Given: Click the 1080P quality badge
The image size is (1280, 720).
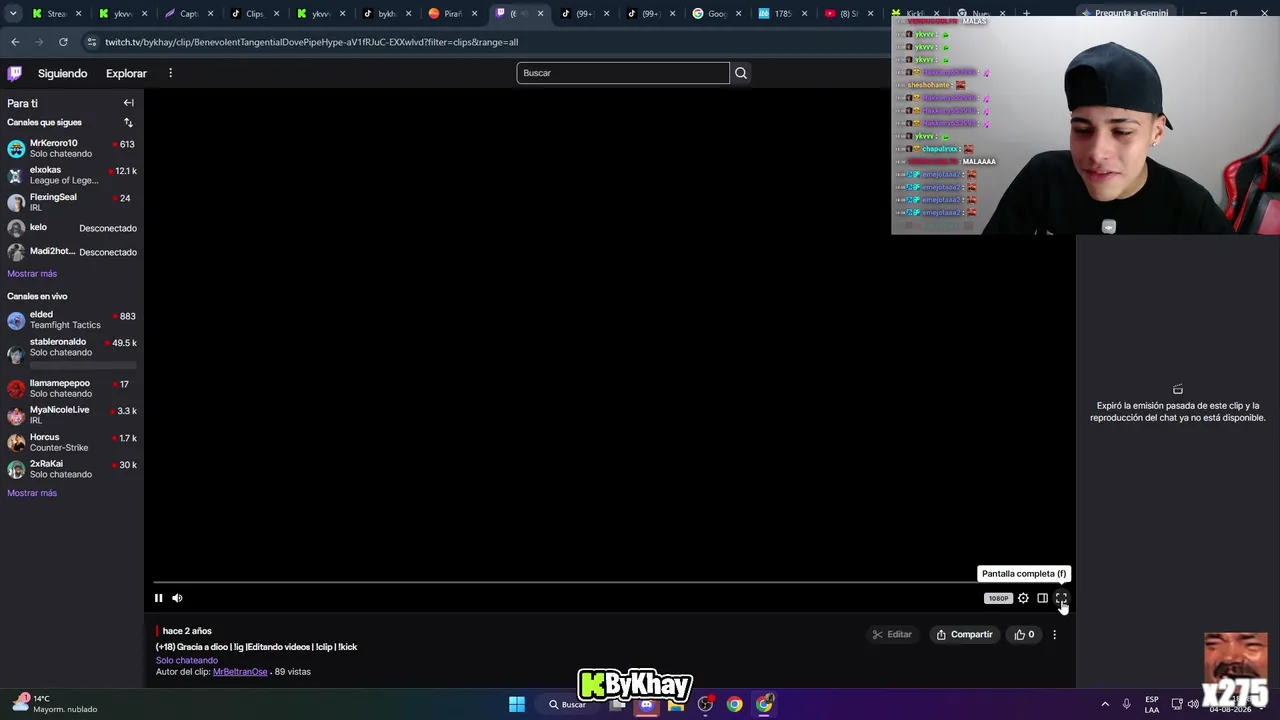Looking at the screenshot, I should (x=998, y=598).
